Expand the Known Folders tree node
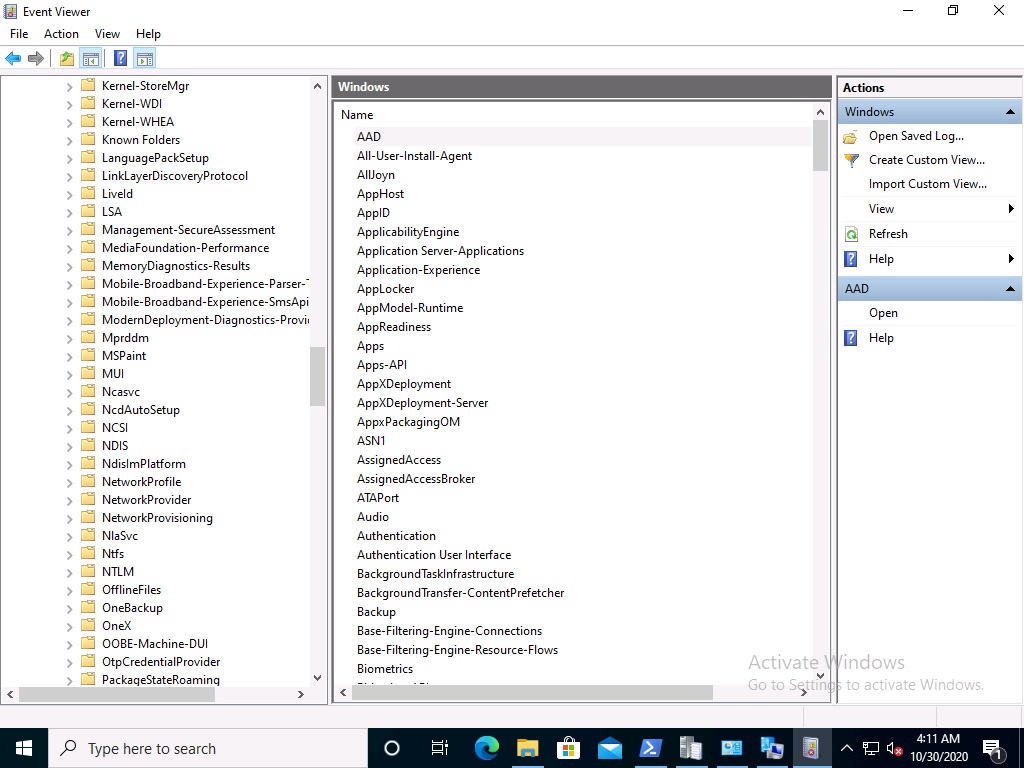The image size is (1024, 768). point(69,140)
